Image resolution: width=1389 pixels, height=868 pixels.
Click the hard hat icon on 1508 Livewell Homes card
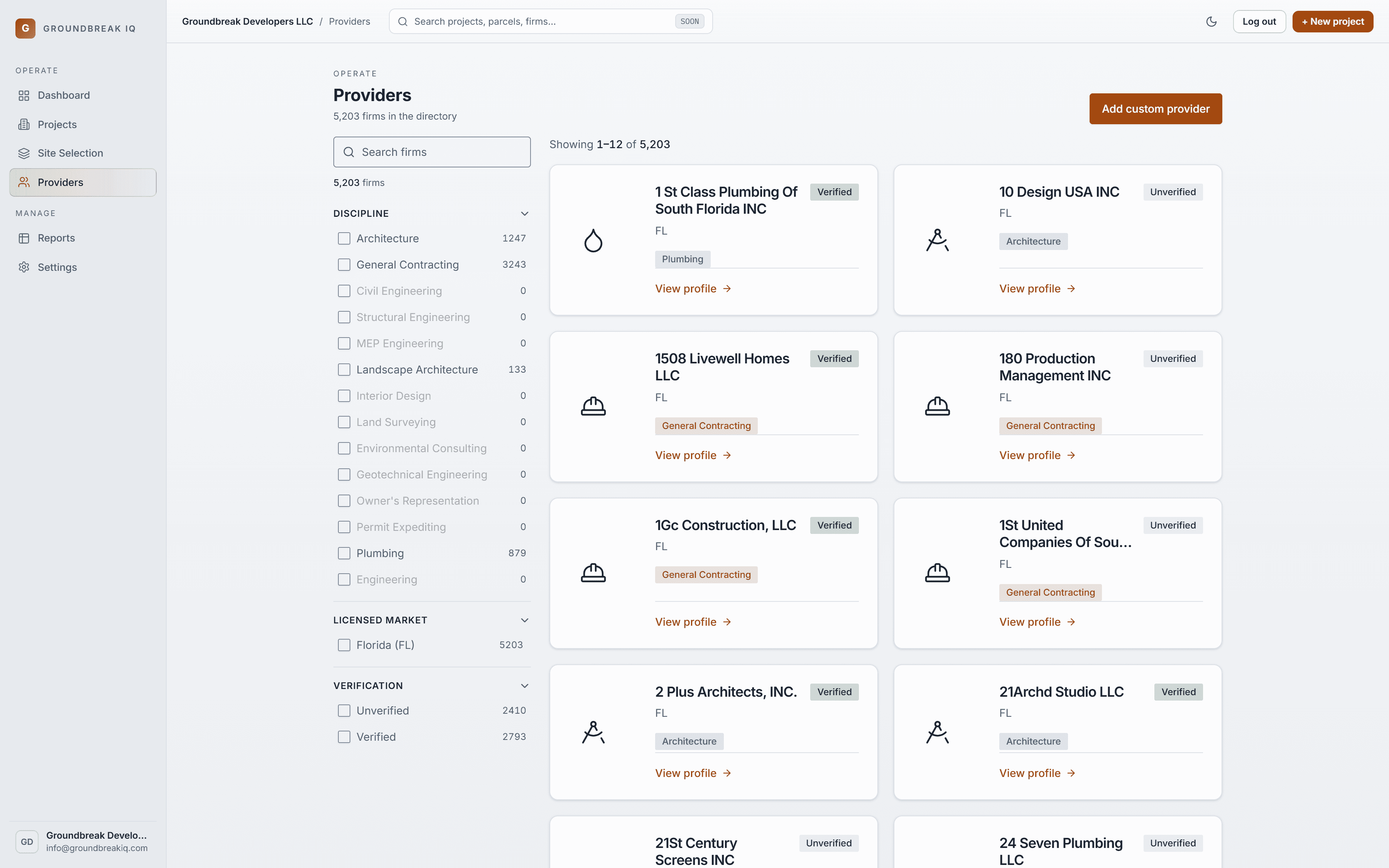point(593,407)
